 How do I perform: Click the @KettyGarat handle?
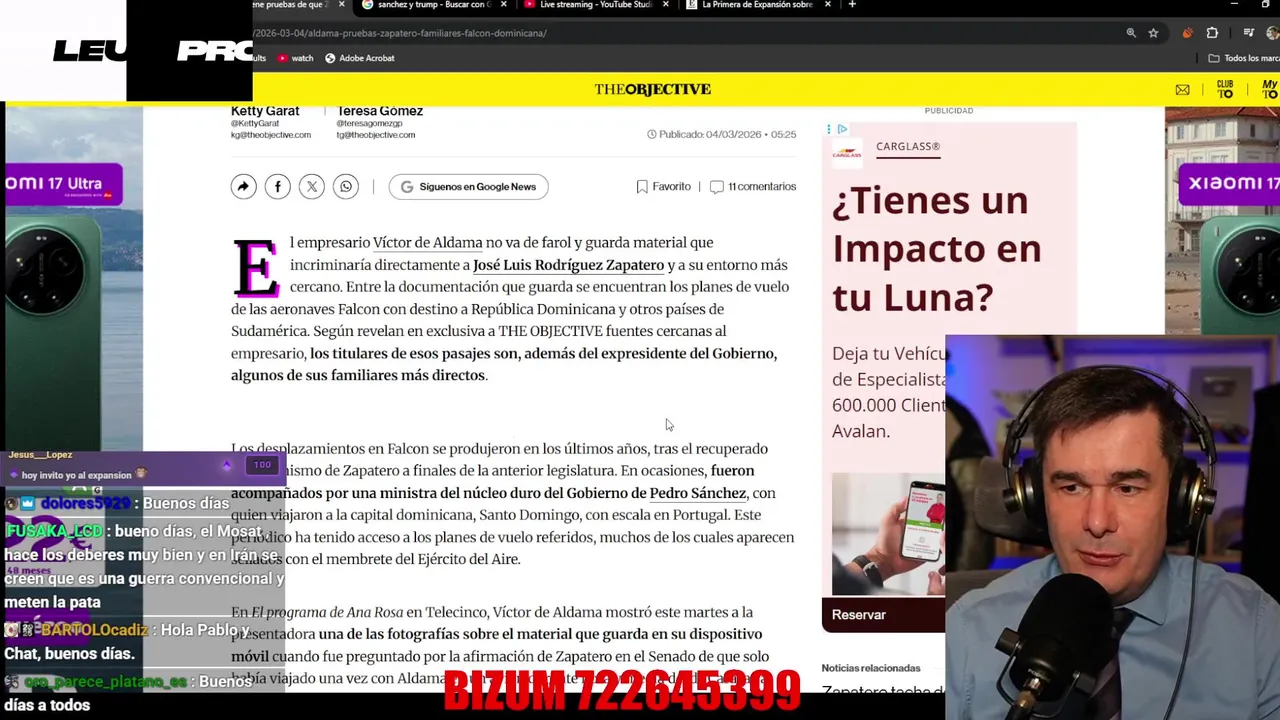coord(255,124)
